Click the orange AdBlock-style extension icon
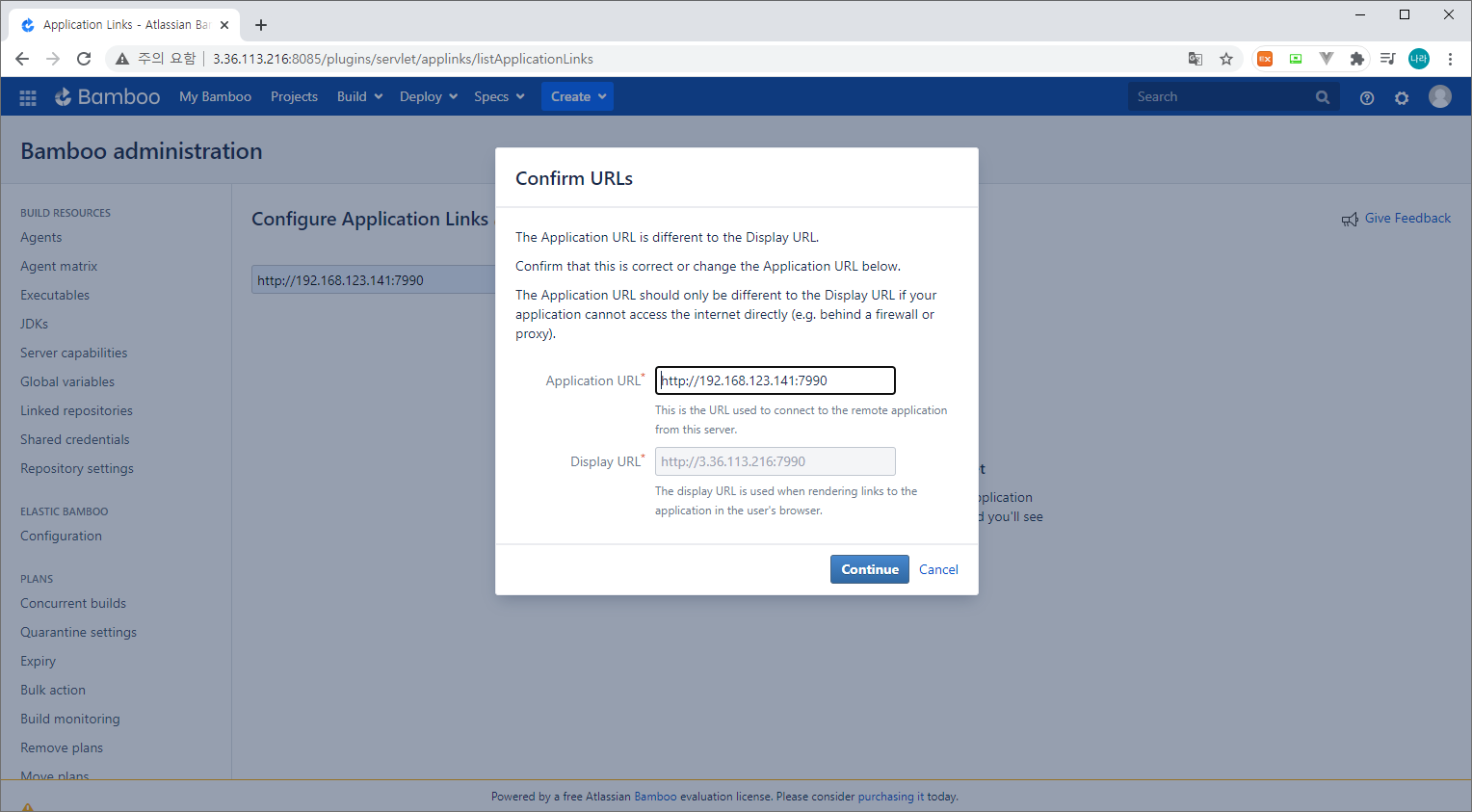This screenshot has height=812, width=1472. pyautogui.click(x=1264, y=59)
